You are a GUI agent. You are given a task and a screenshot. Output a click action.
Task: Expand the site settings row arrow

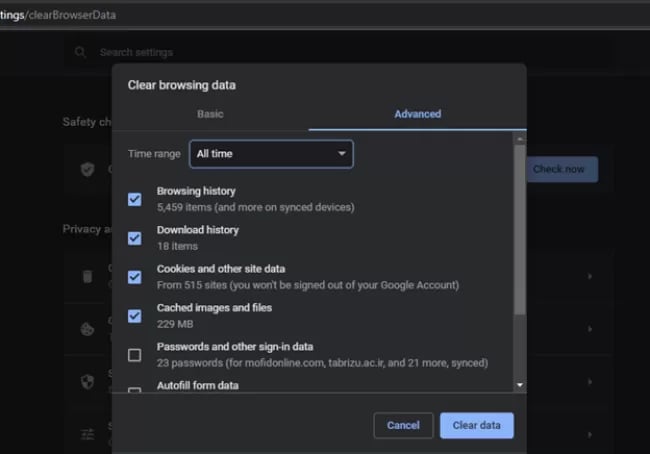tap(589, 435)
